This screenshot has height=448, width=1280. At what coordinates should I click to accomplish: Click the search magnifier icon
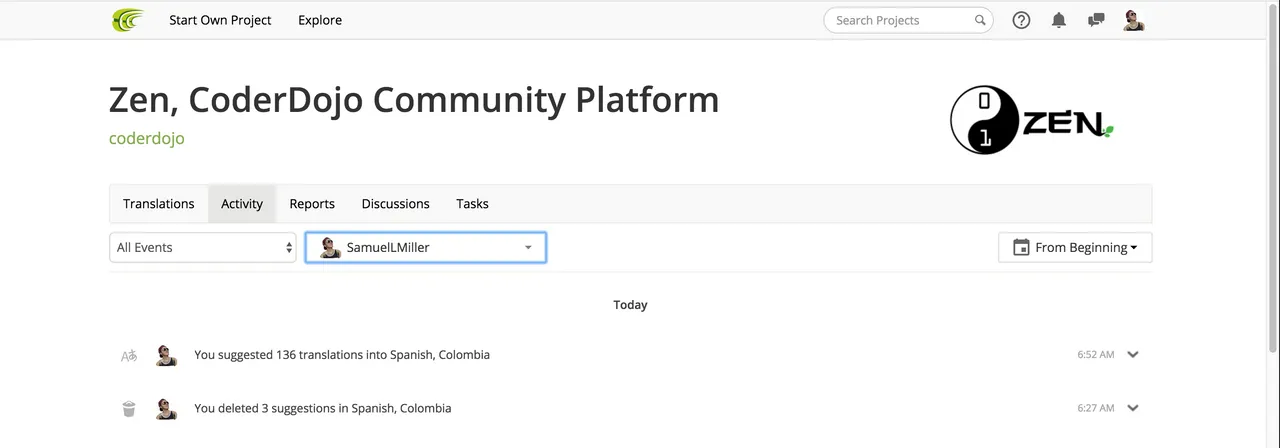980,20
